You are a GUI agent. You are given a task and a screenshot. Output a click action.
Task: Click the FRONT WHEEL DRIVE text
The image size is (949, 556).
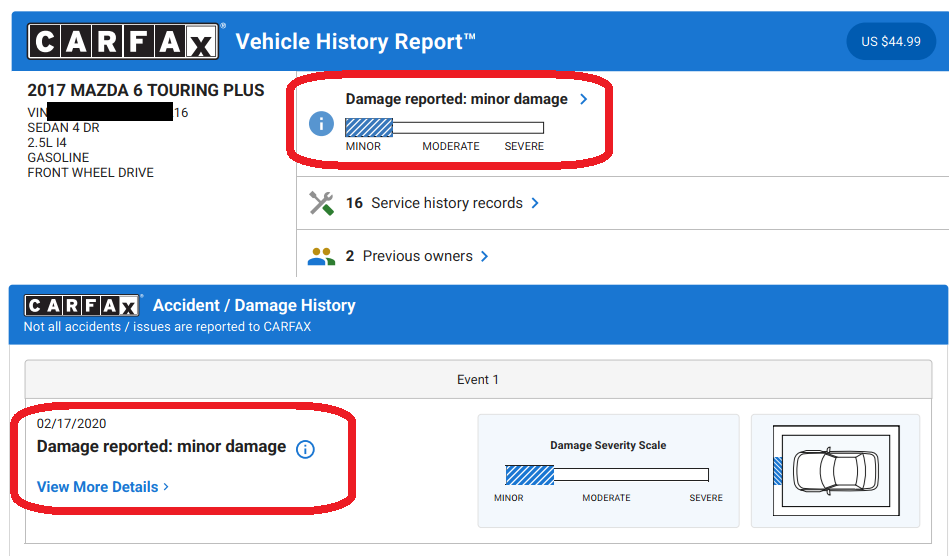[91, 173]
